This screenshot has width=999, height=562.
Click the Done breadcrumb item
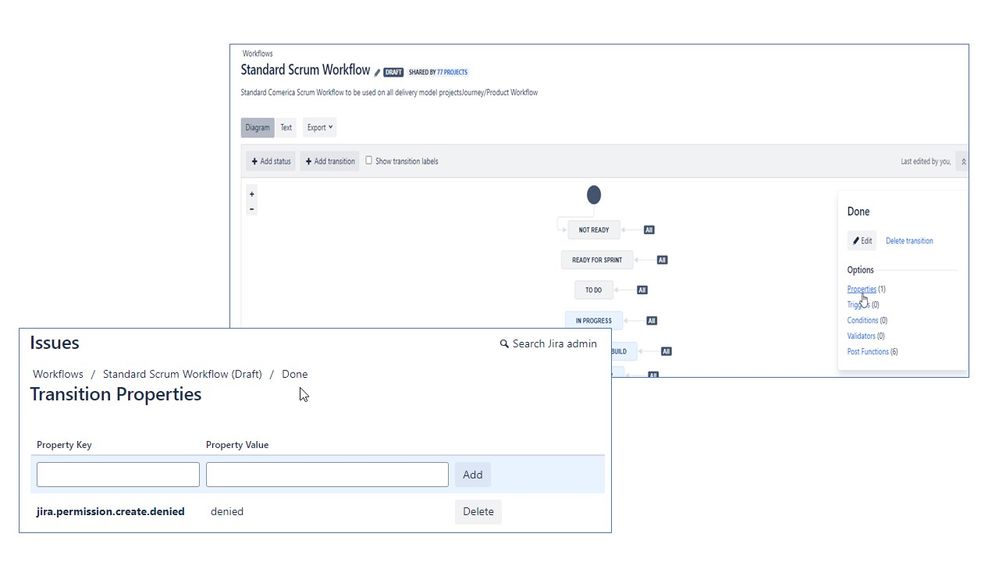(294, 374)
